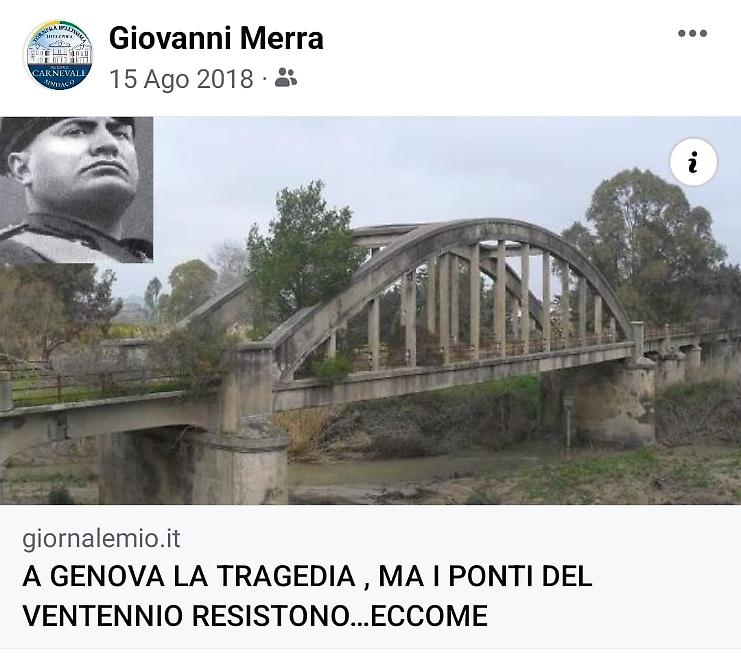This screenshot has width=741, height=670.
Task: Click the gray link card footer area
Action: click(370, 576)
